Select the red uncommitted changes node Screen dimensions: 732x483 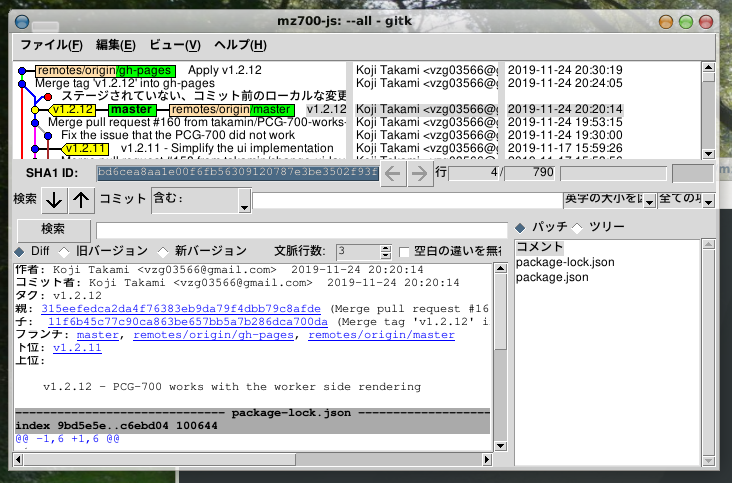click(48, 97)
